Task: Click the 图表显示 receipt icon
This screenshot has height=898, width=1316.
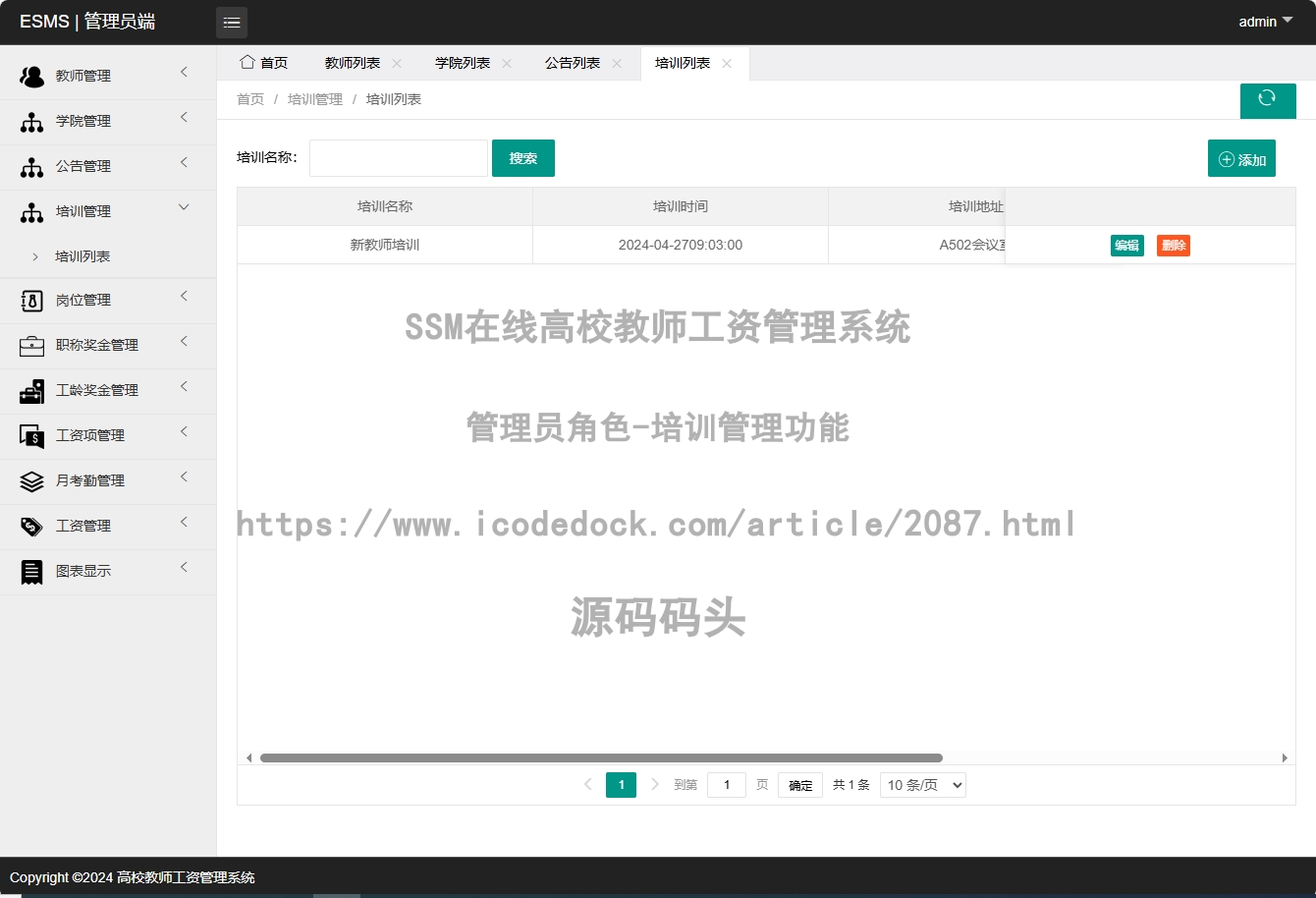Action: pyautogui.click(x=32, y=572)
